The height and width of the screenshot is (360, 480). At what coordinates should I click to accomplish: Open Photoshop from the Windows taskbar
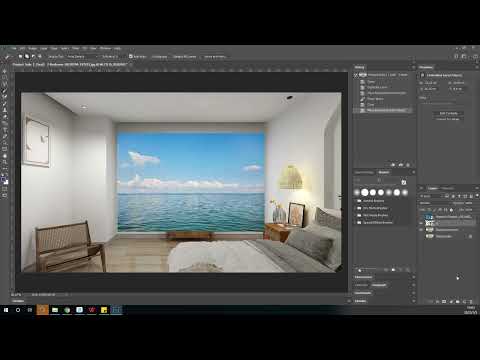[116, 310]
